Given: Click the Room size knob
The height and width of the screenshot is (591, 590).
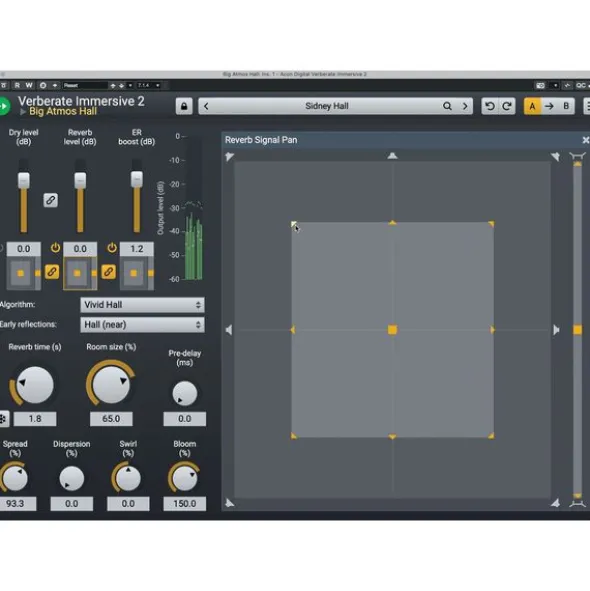Looking at the screenshot, I should point(111,384).
